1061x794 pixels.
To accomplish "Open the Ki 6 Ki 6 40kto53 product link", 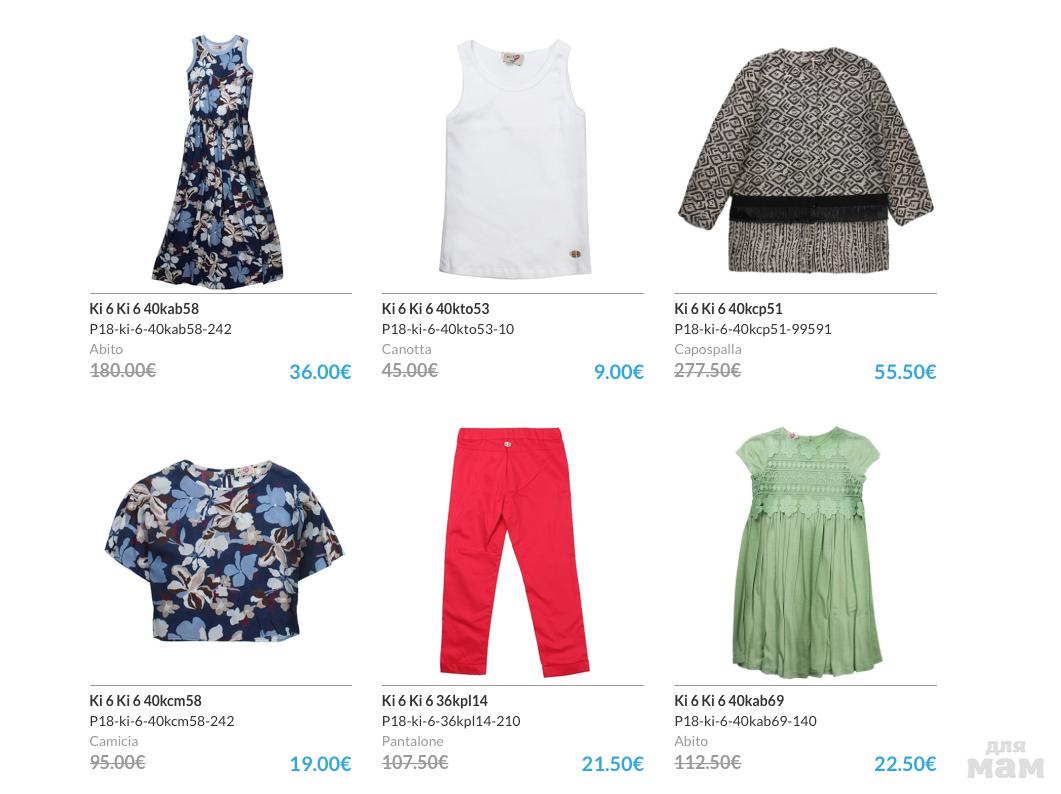I will coord(435,309).
